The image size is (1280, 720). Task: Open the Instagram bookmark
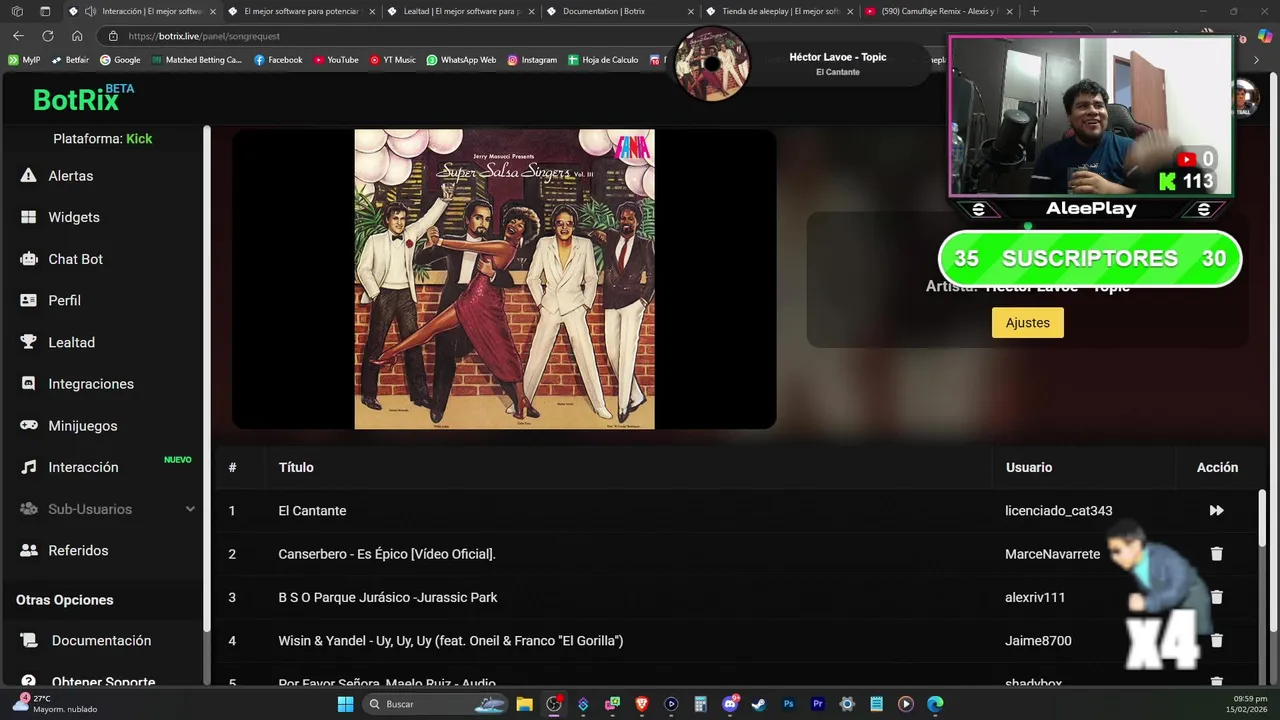532,60
